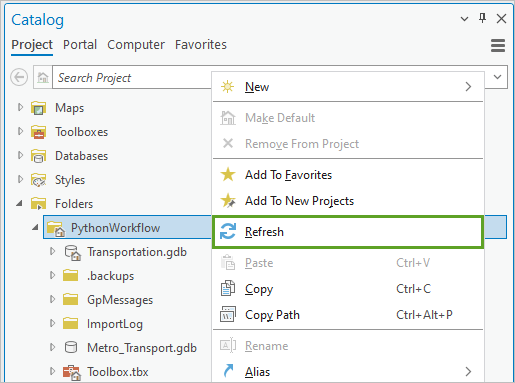Open the Alias submenu arrow

click(x=468, y=371)
